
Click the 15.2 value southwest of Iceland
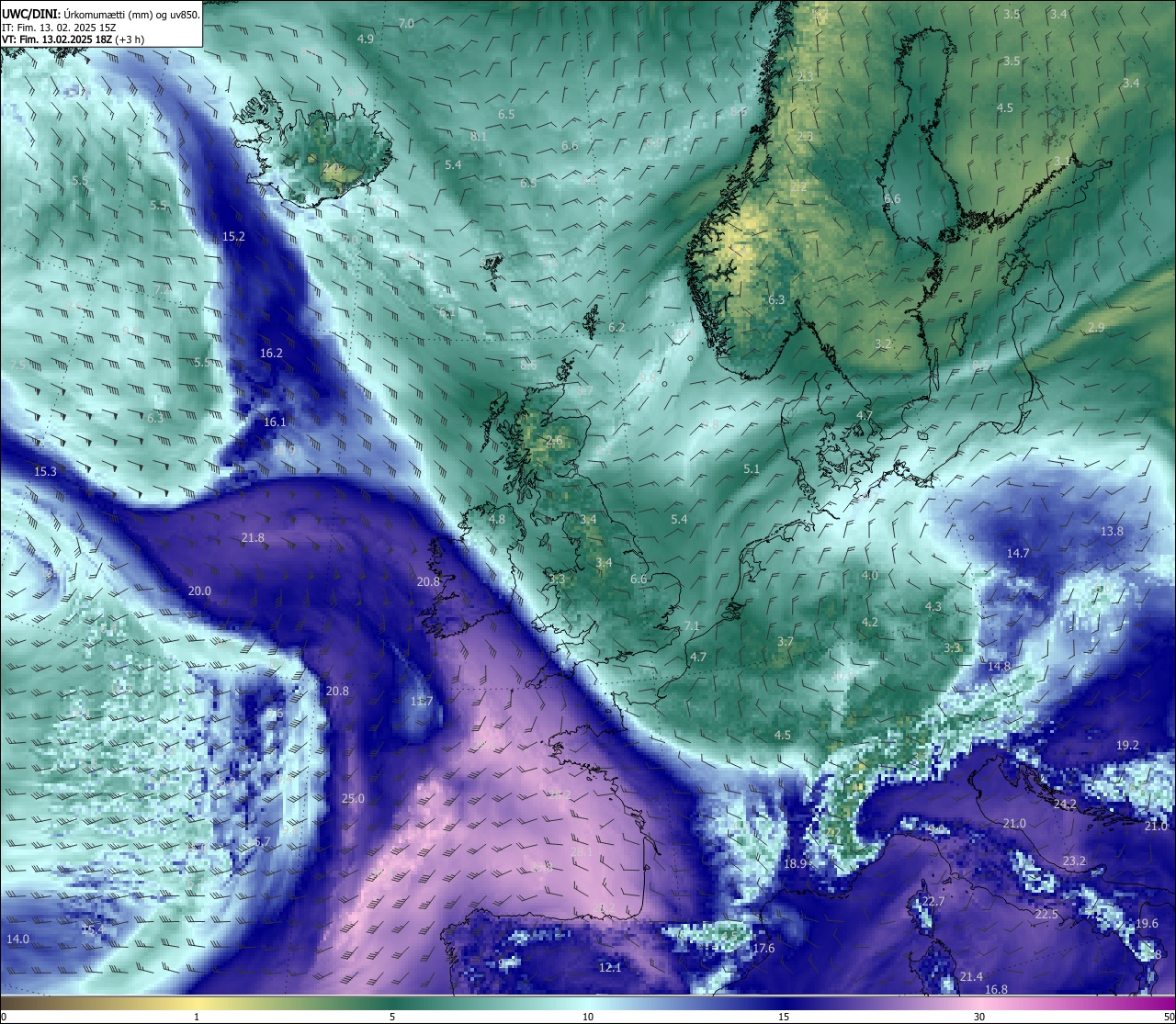(233, 236)
